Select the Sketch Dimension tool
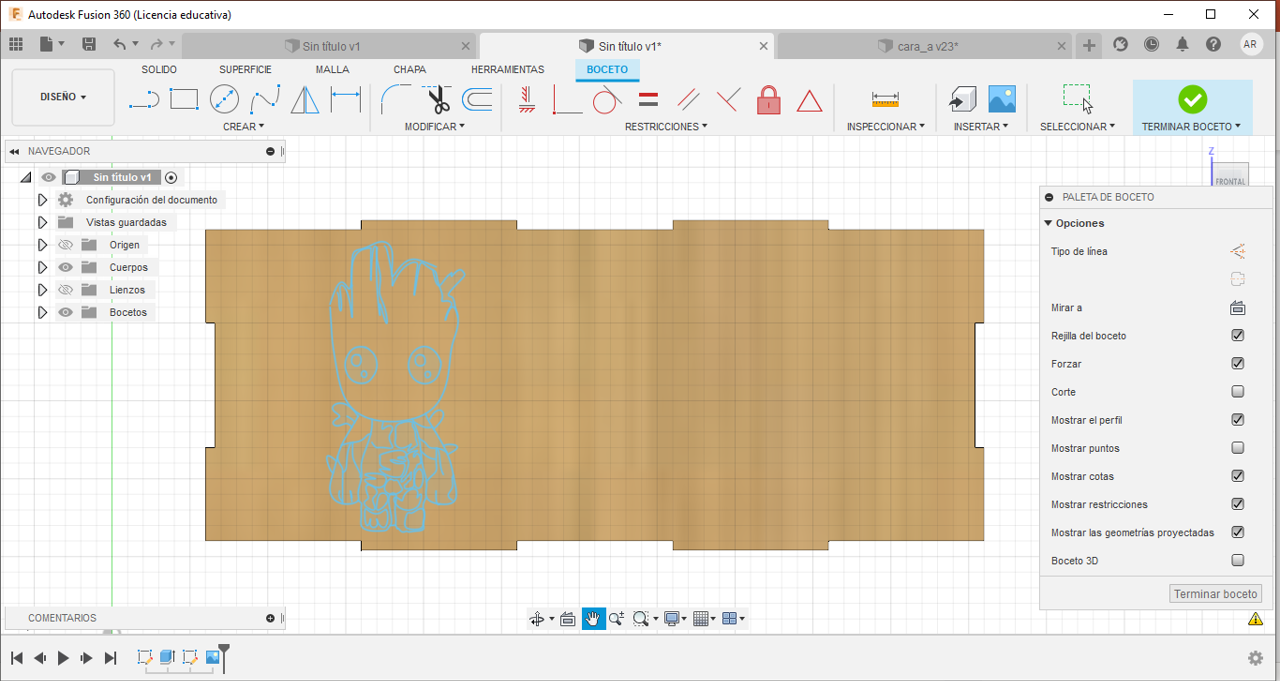Screen dimensions: 1280x681 click(x=346, y=99)
